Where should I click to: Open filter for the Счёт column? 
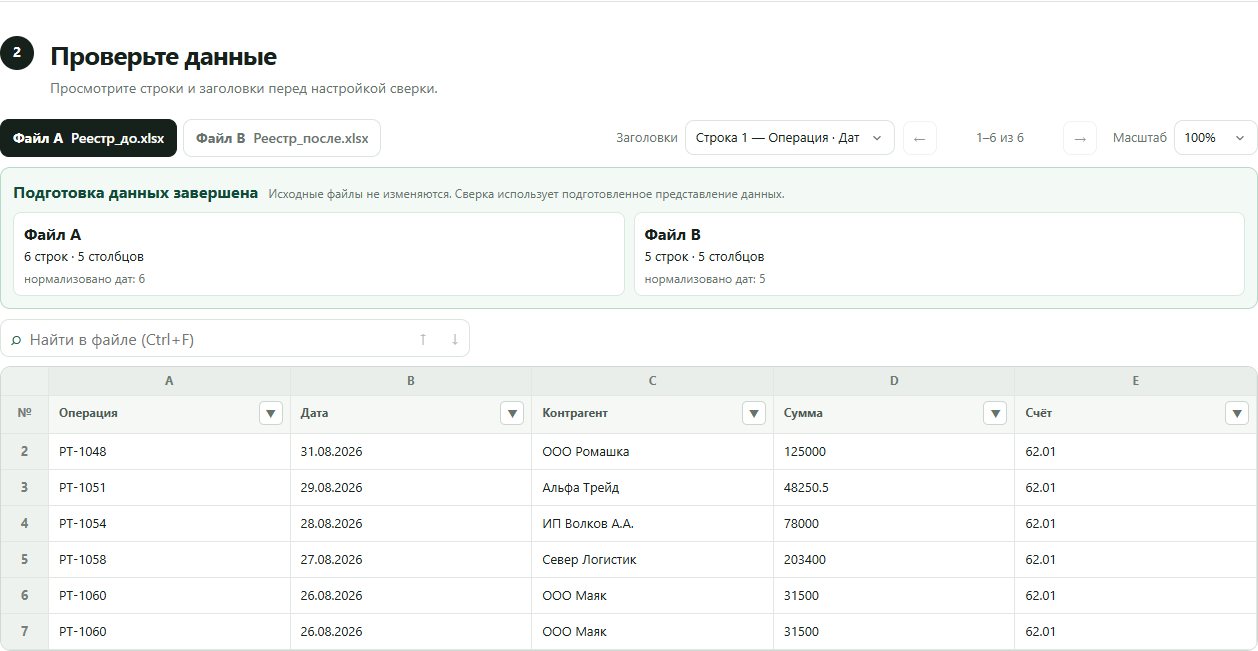pos(1237,413)
